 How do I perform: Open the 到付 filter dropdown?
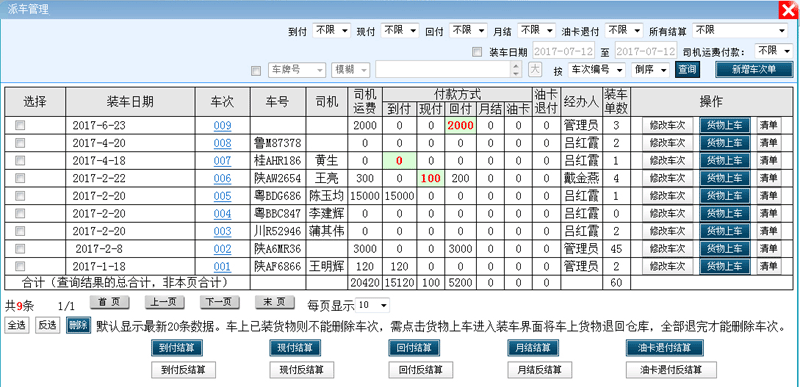[332, 31]
